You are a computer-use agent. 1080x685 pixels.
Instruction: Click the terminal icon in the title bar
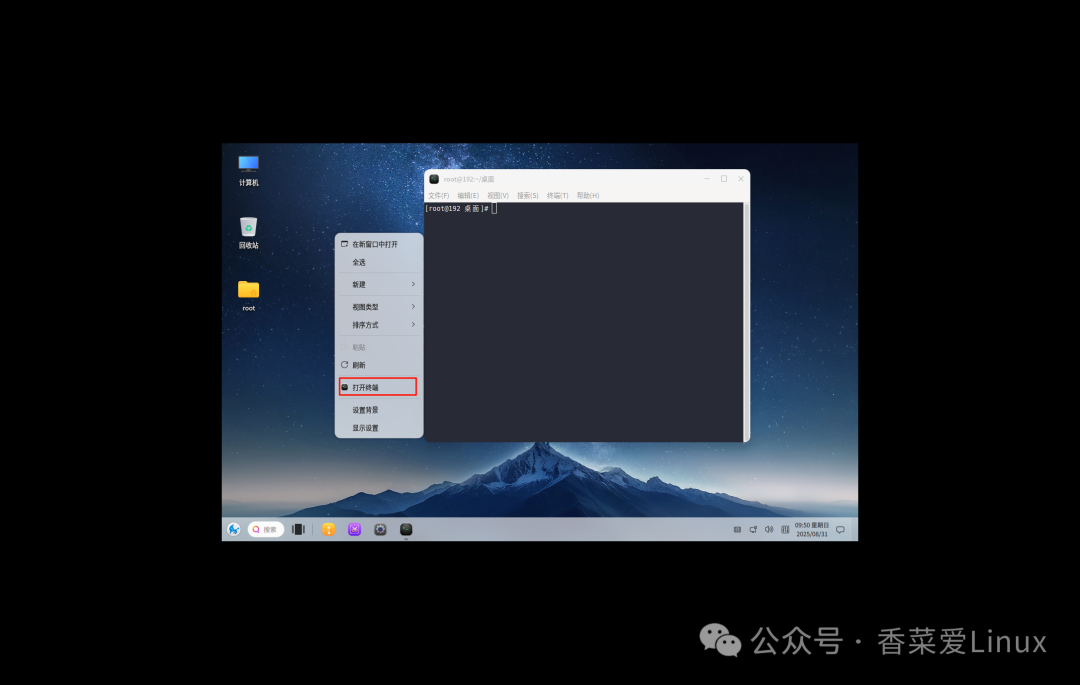(434, 179)
